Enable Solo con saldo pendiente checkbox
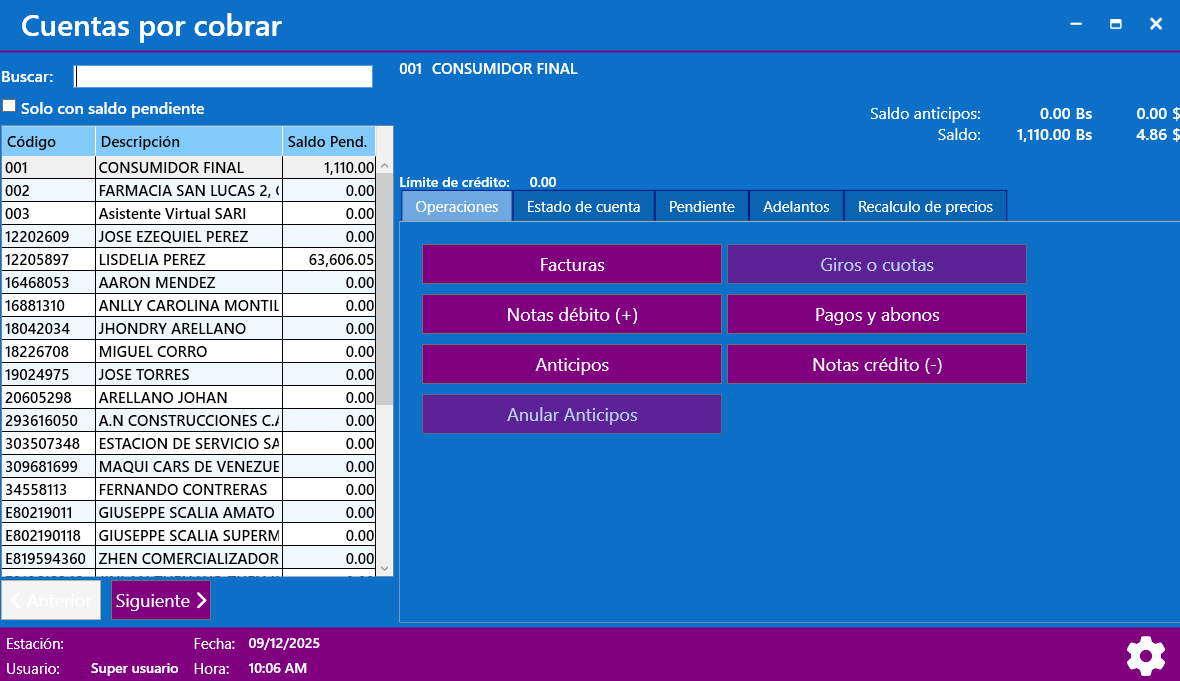This screenshot has height=681, width=1180. [x=9, y=107]
